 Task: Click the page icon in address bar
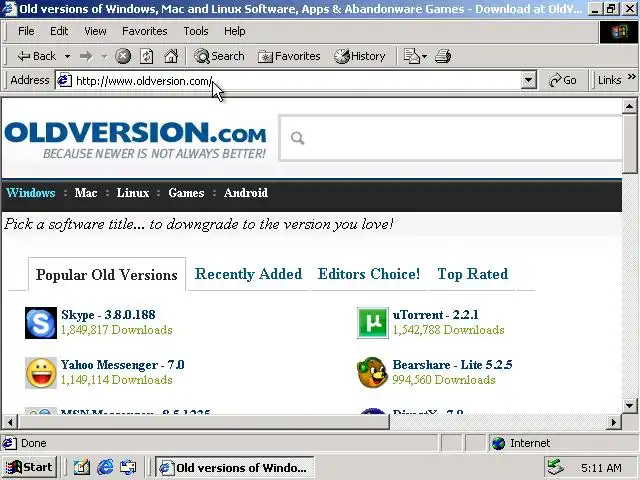[x=64, y=80]
